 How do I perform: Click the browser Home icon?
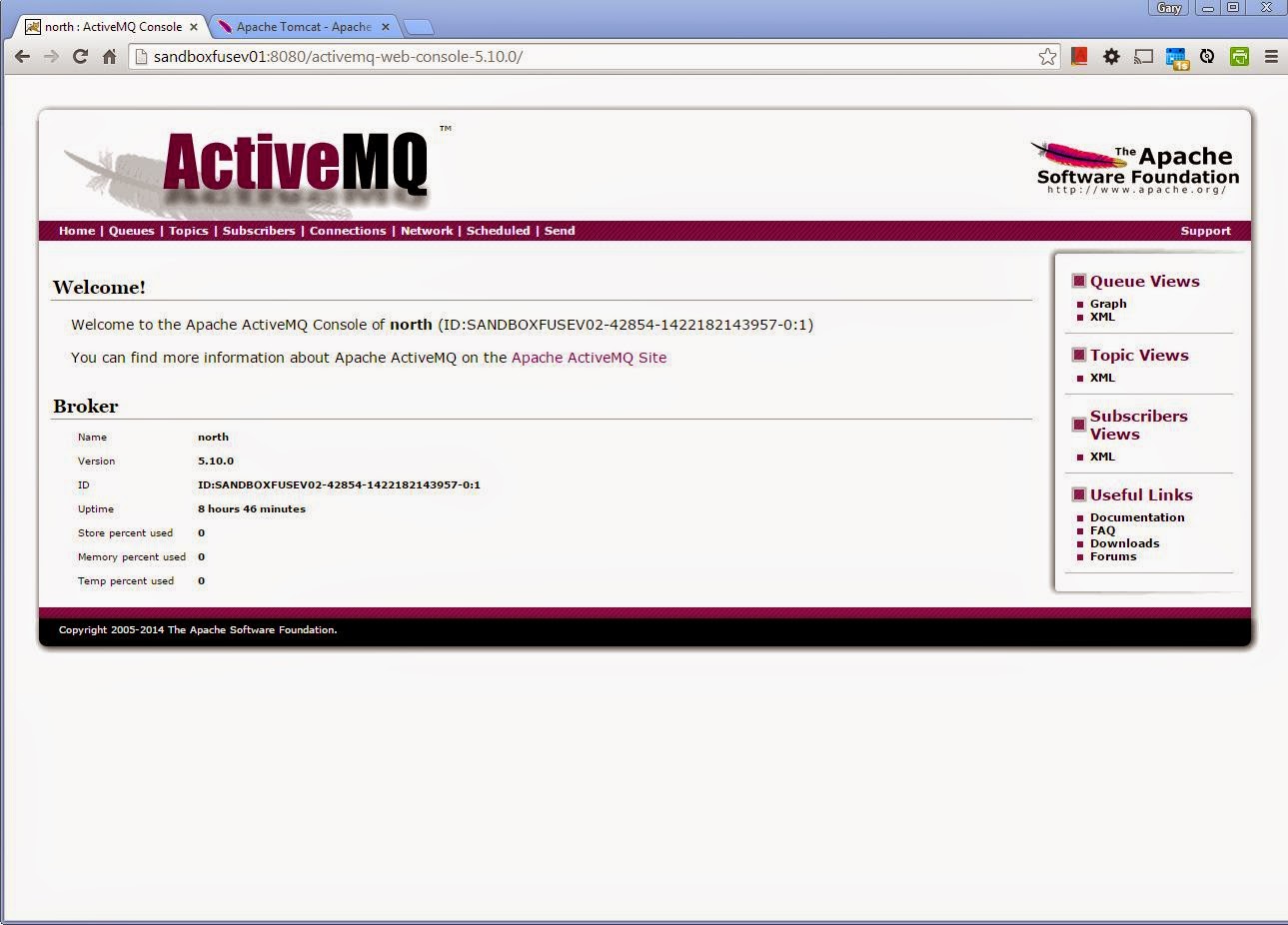[x=109, y=57]
